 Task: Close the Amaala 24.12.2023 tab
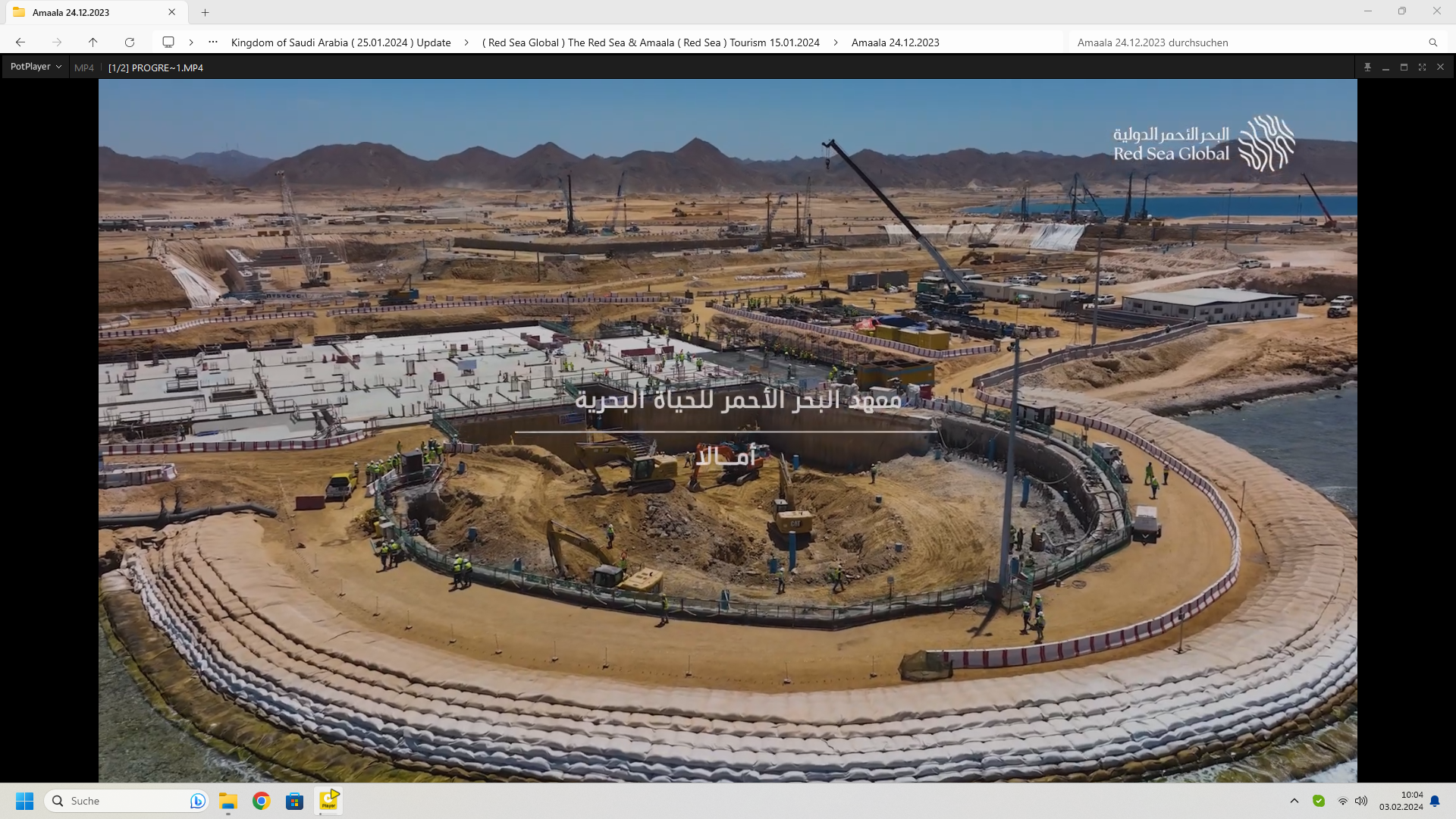pos(172,12)
